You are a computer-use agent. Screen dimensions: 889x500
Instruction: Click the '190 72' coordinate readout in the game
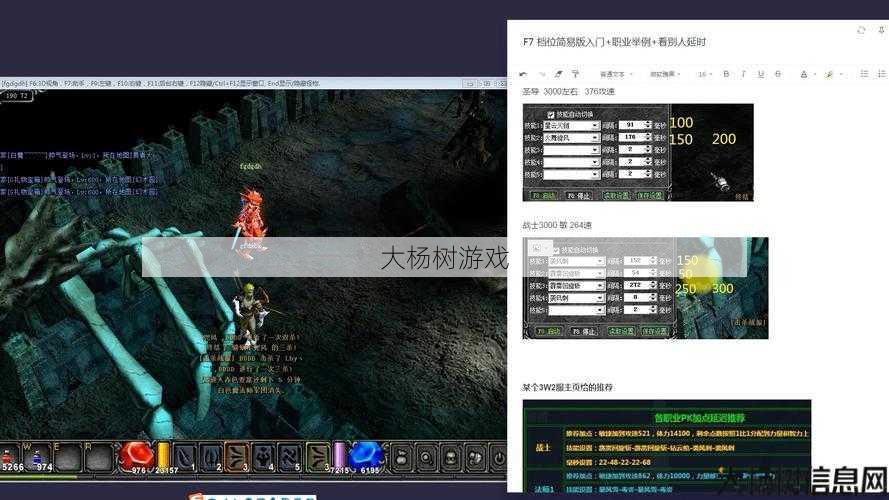[17, 96]
